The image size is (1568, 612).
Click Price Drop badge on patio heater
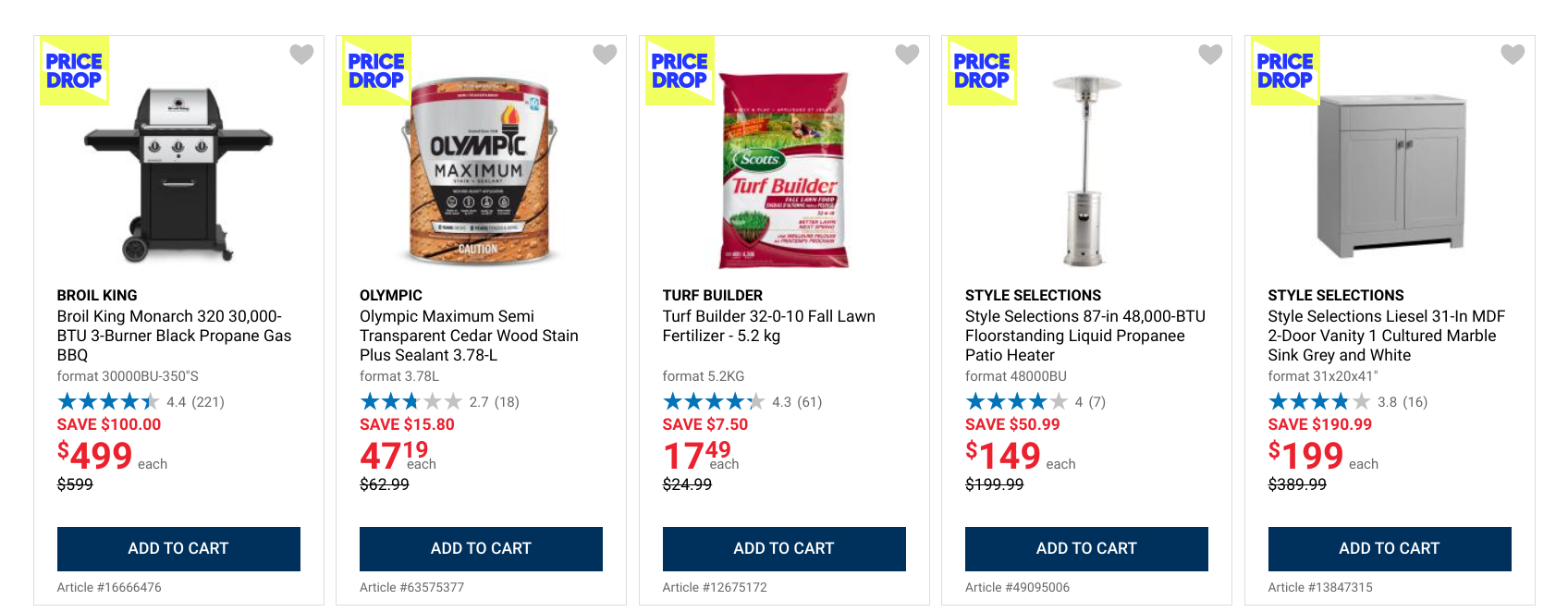(982, 70)
